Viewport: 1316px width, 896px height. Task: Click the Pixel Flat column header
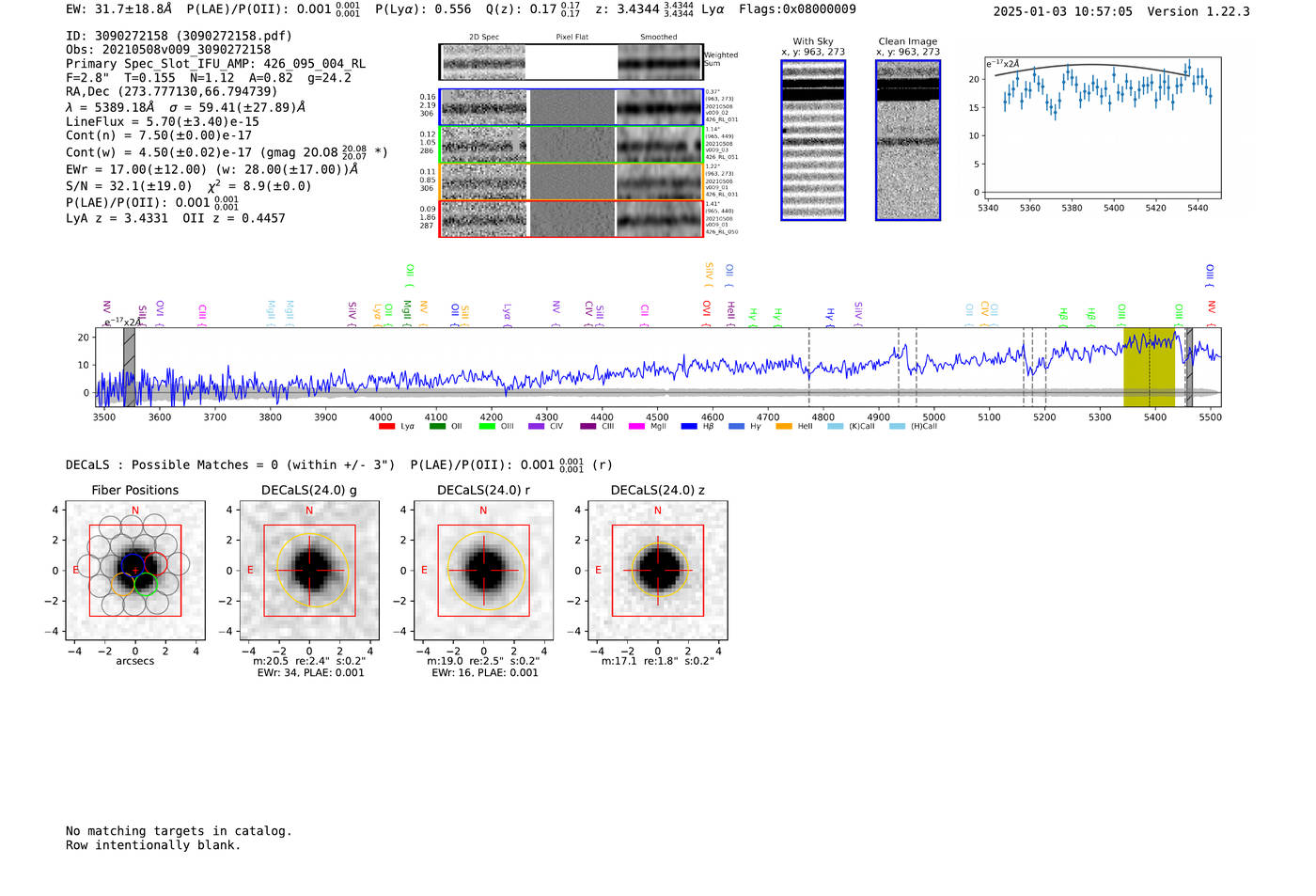pos(572,38)
